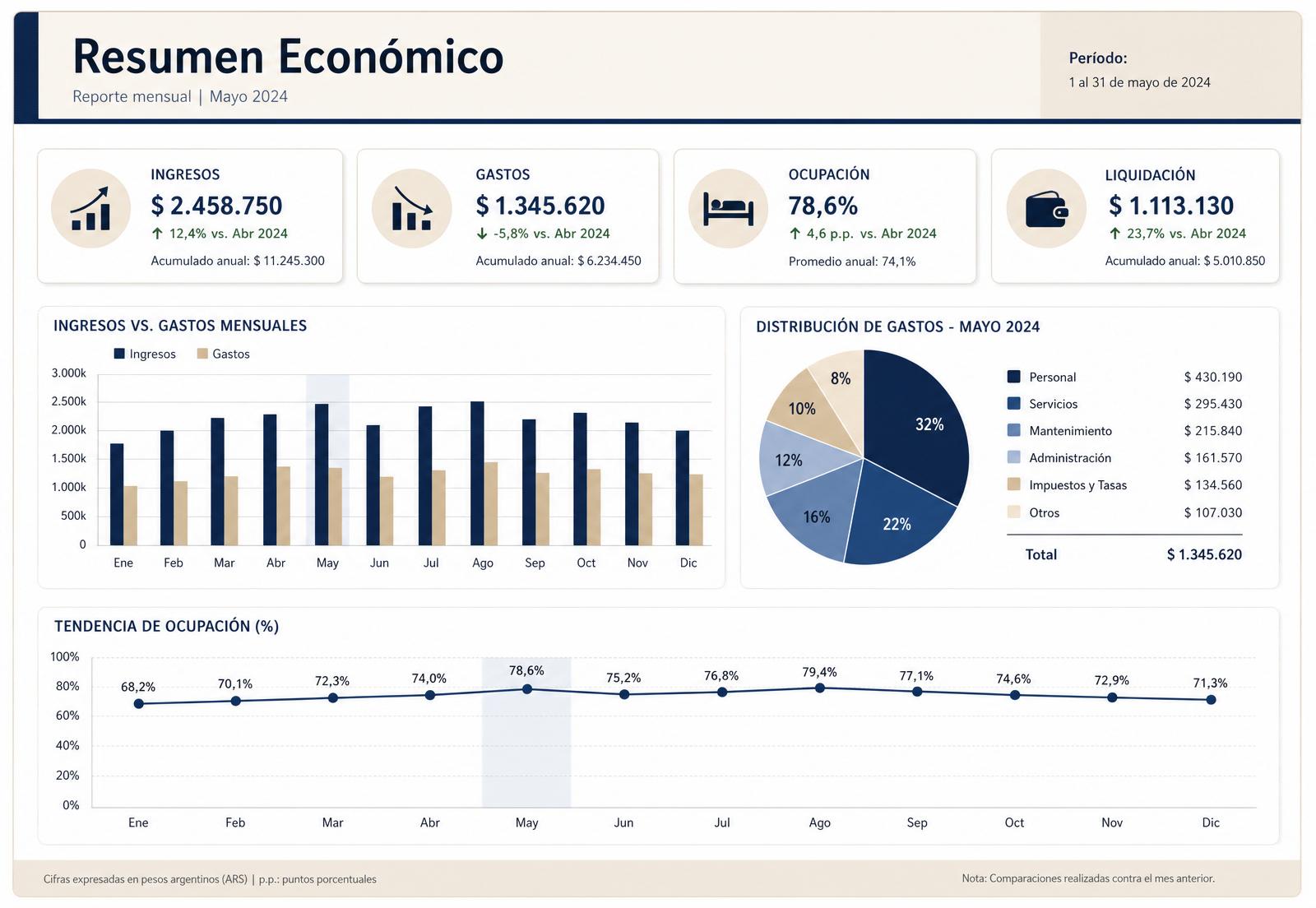Click 'Promedio anual: 74,1%'

[852, 262]
